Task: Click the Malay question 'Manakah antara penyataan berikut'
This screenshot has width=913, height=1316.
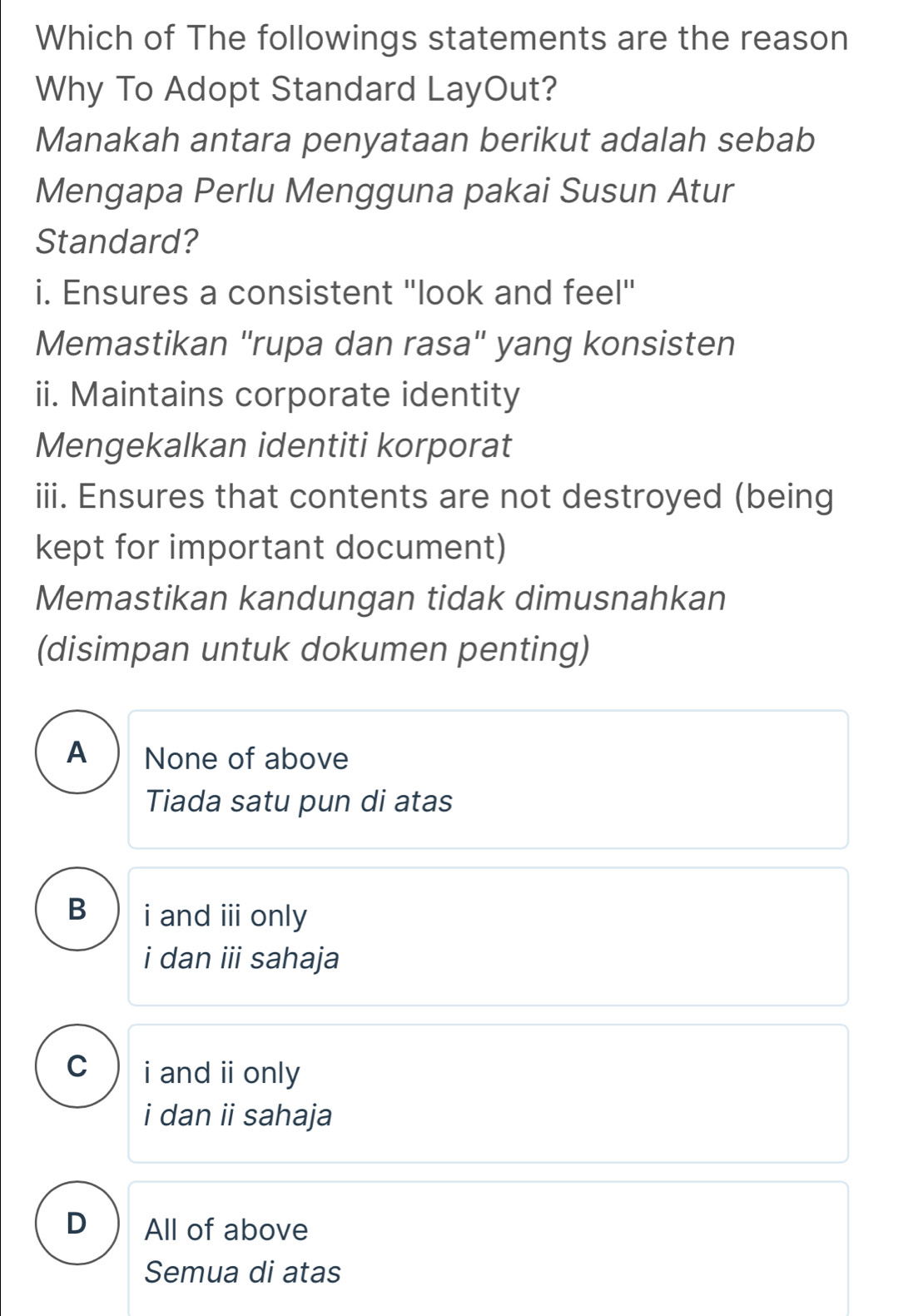Action: [425, 140]
